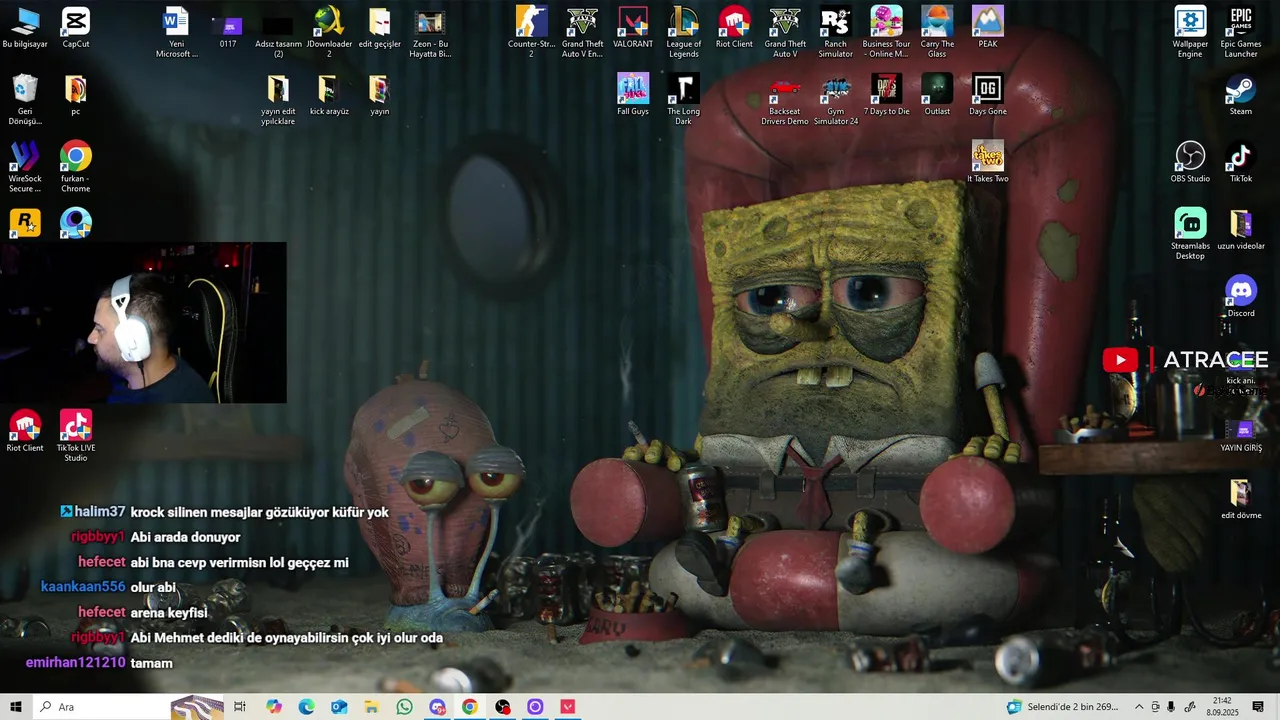Image resolution: width=1280 pixels, height=720 pixels.
Task: Open Task View on taskbar
Action: (x=240, y=707)
